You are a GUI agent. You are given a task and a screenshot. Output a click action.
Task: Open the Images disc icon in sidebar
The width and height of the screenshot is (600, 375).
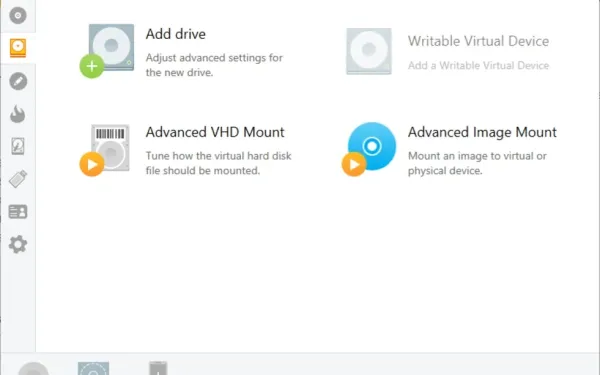tap(18, 16)
